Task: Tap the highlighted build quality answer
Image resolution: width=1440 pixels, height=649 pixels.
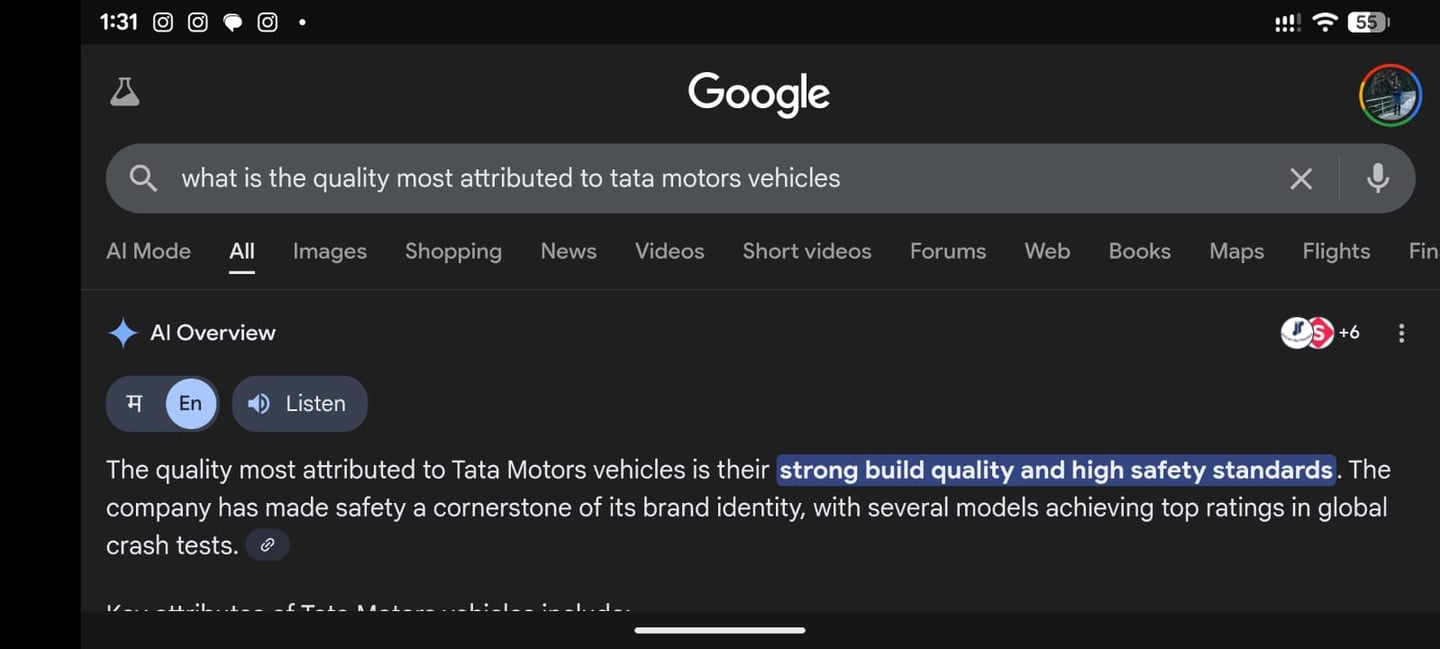Action: (1055, 470)
